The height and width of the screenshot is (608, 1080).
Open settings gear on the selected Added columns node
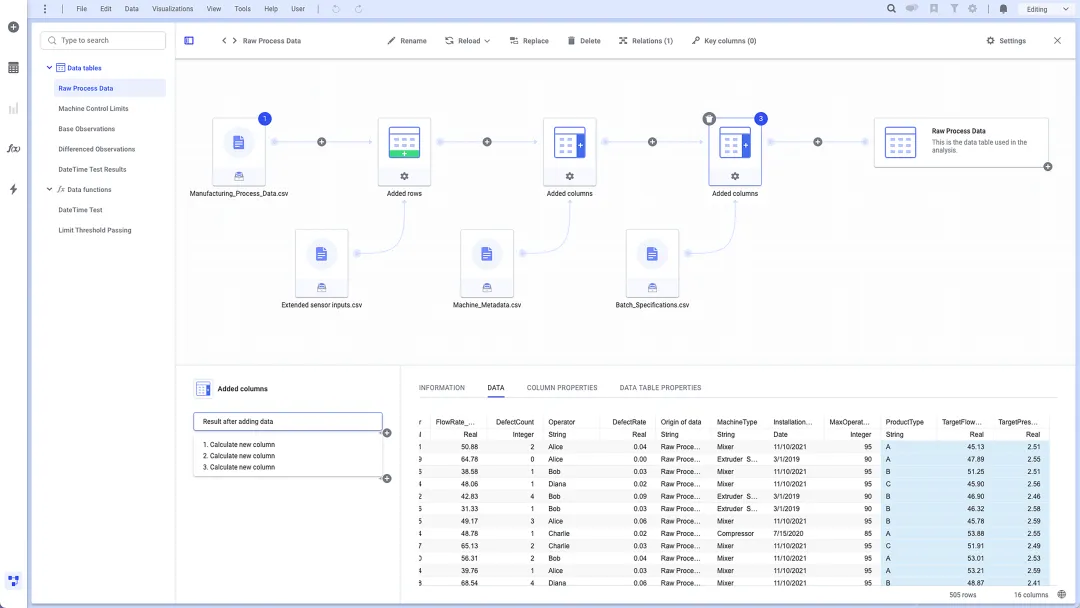coord(735,176)
